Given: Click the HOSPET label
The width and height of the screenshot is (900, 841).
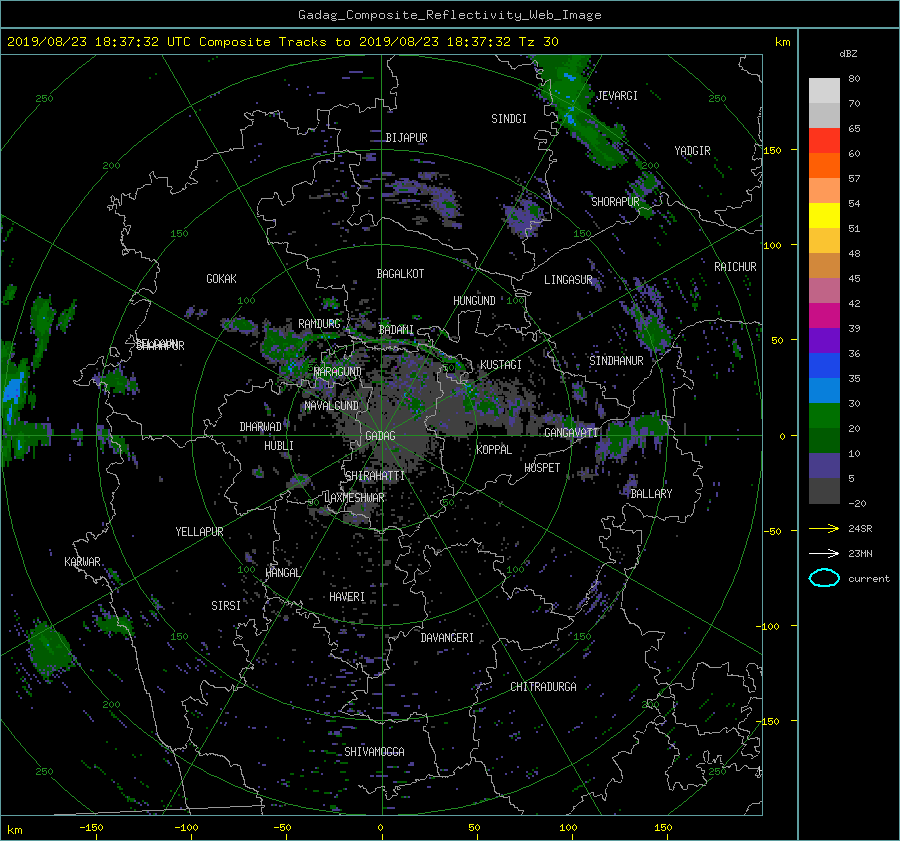Looking at the screenshot, I should click(x=542, y=468).
